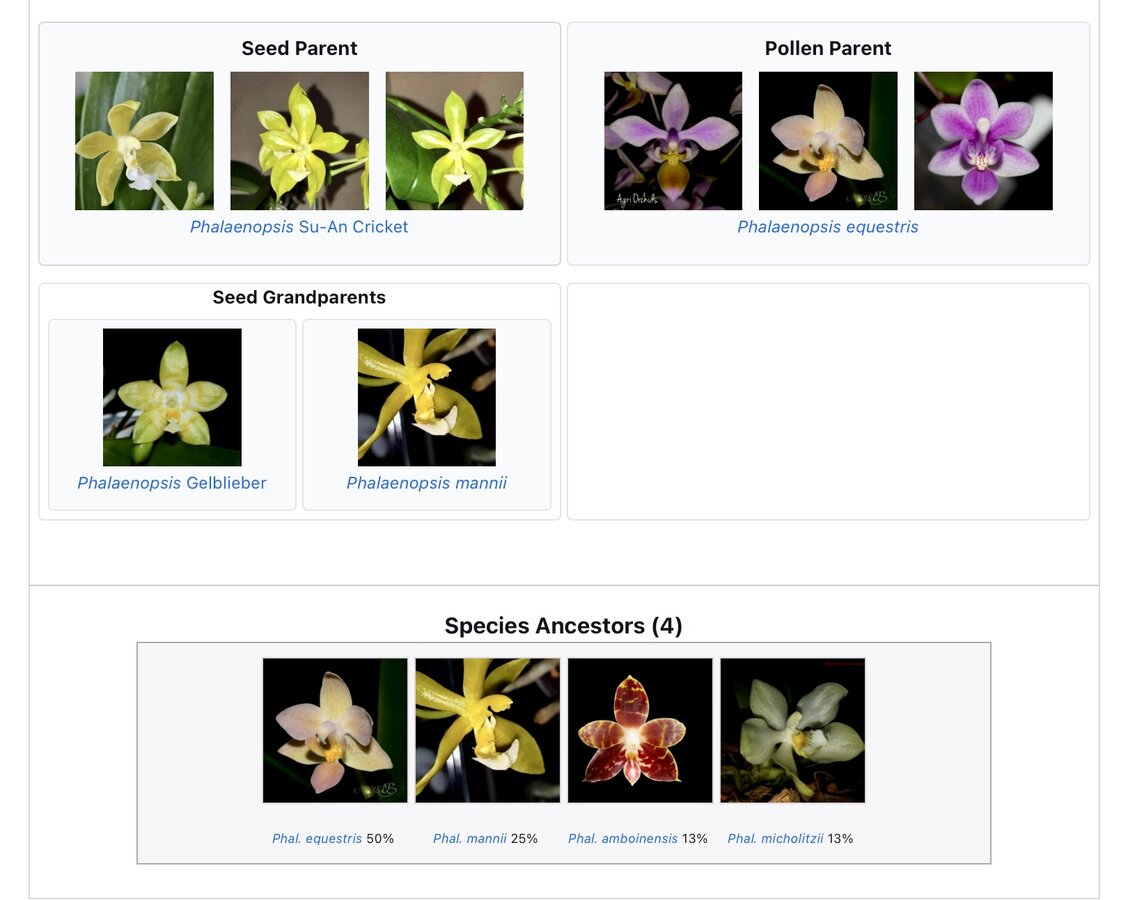Click the equestris image in Species Ancestors
The width and height of the screenshot is (1128, 900).
coord(335,730)
